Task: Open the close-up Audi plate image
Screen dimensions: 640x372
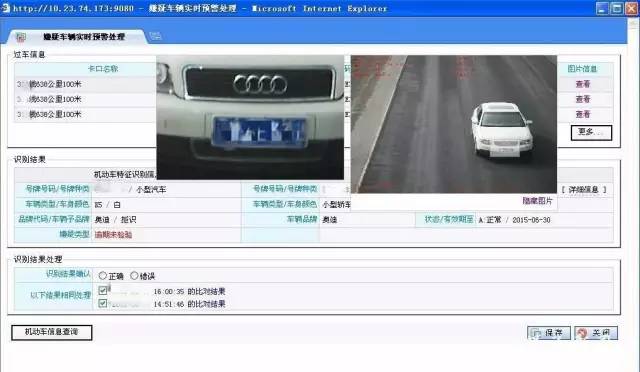Action: tap(250, 117)
